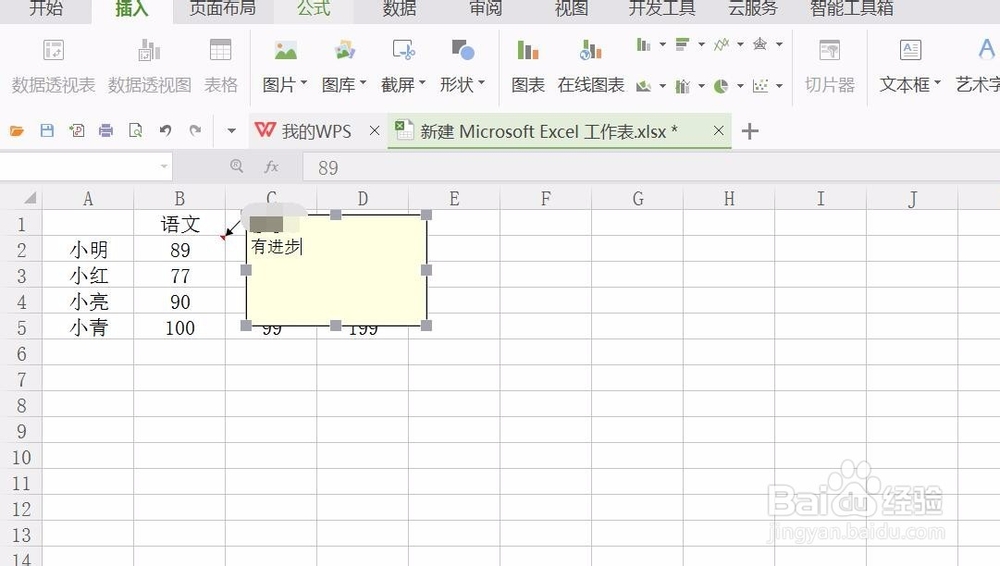Expand the radar chart dropdown arrow
Viewport: 1000px width, 566px height.
click(779, 45)
